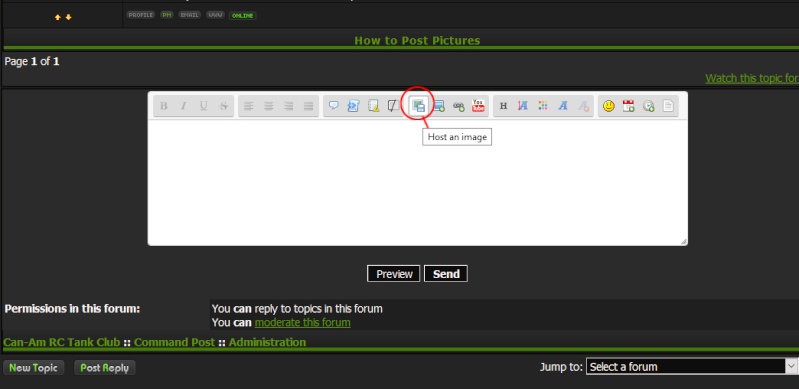Click the Jump to dropdown arrow
The width and height of the screenshot is (799, 389).
(x=792, y=367)
